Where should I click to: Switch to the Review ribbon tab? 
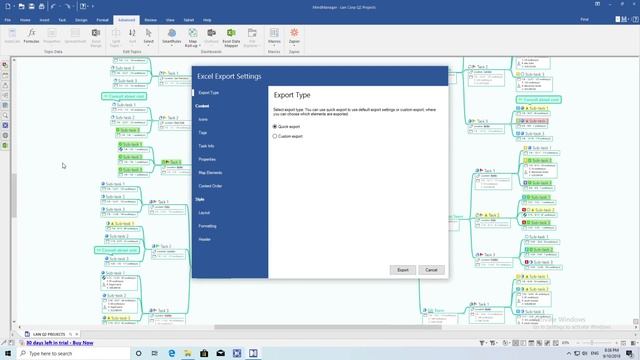(x=150, y=20)
